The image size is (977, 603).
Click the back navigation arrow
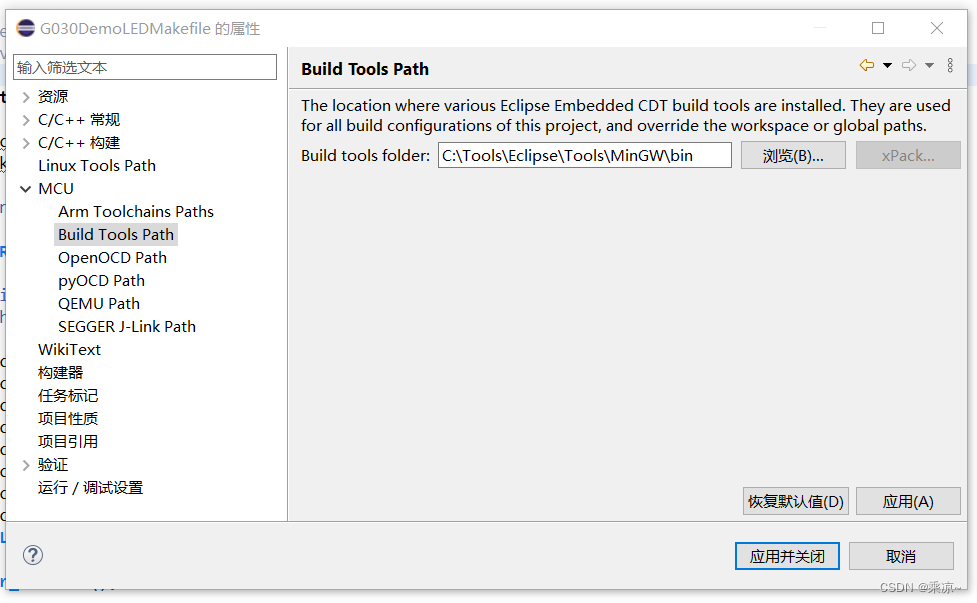tap(865, 63)
